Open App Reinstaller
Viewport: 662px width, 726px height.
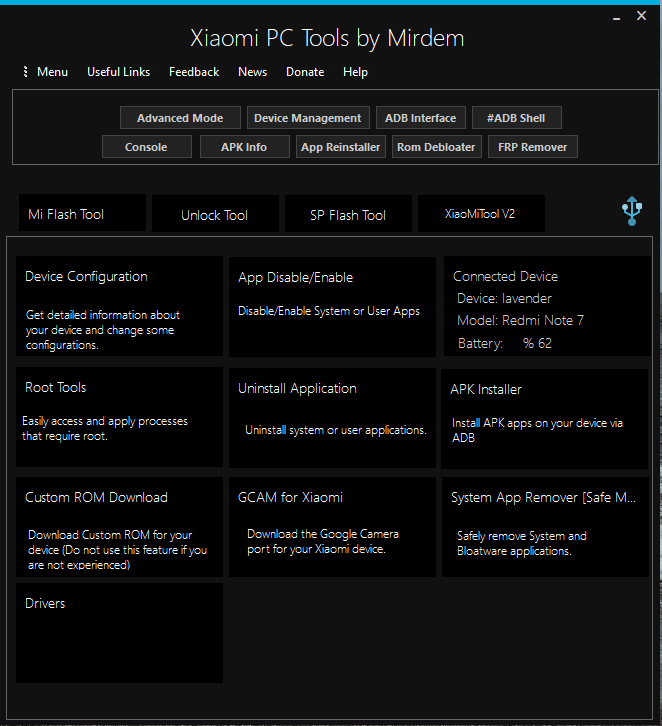tap(341, 147)
